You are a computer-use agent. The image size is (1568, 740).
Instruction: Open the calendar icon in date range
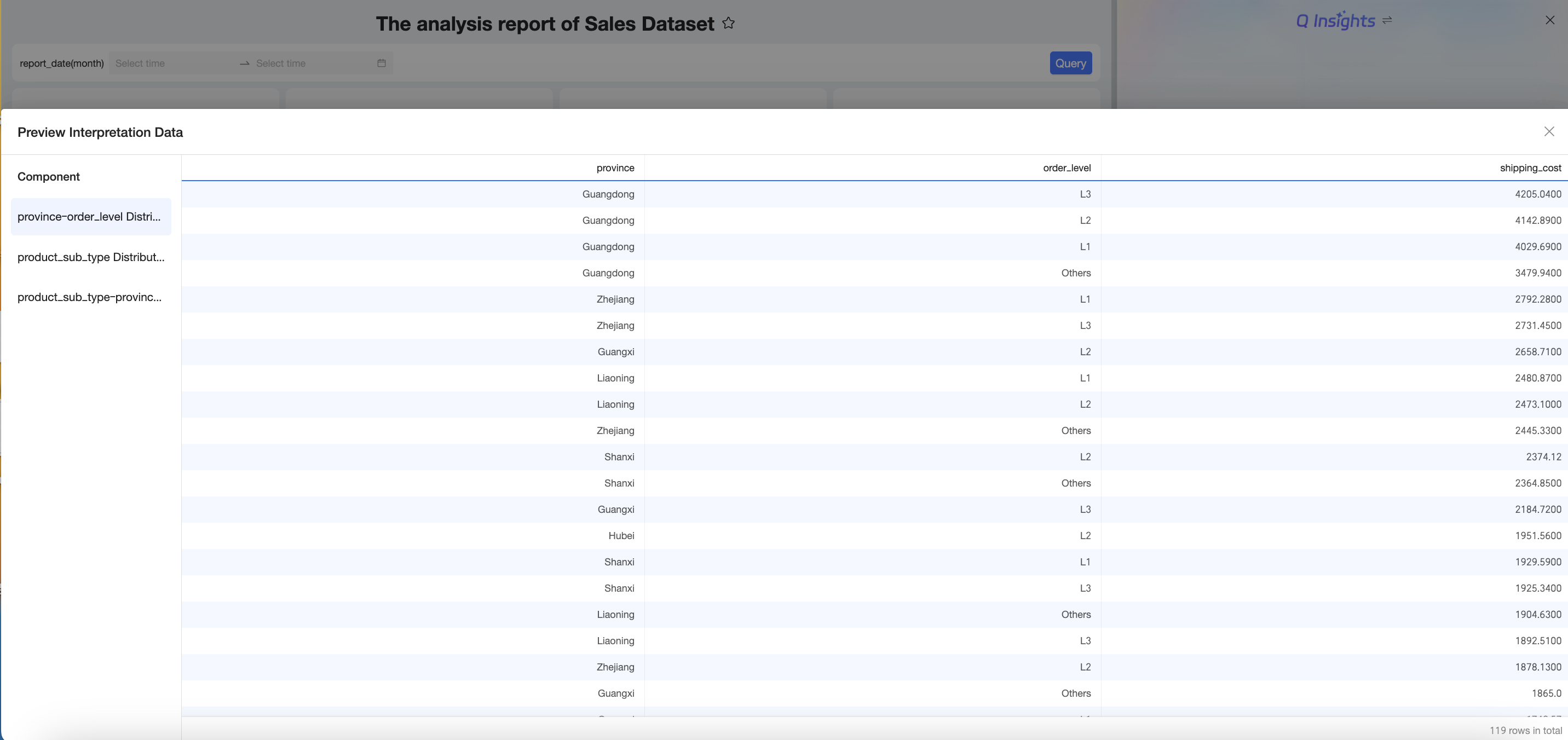(382, 63)
